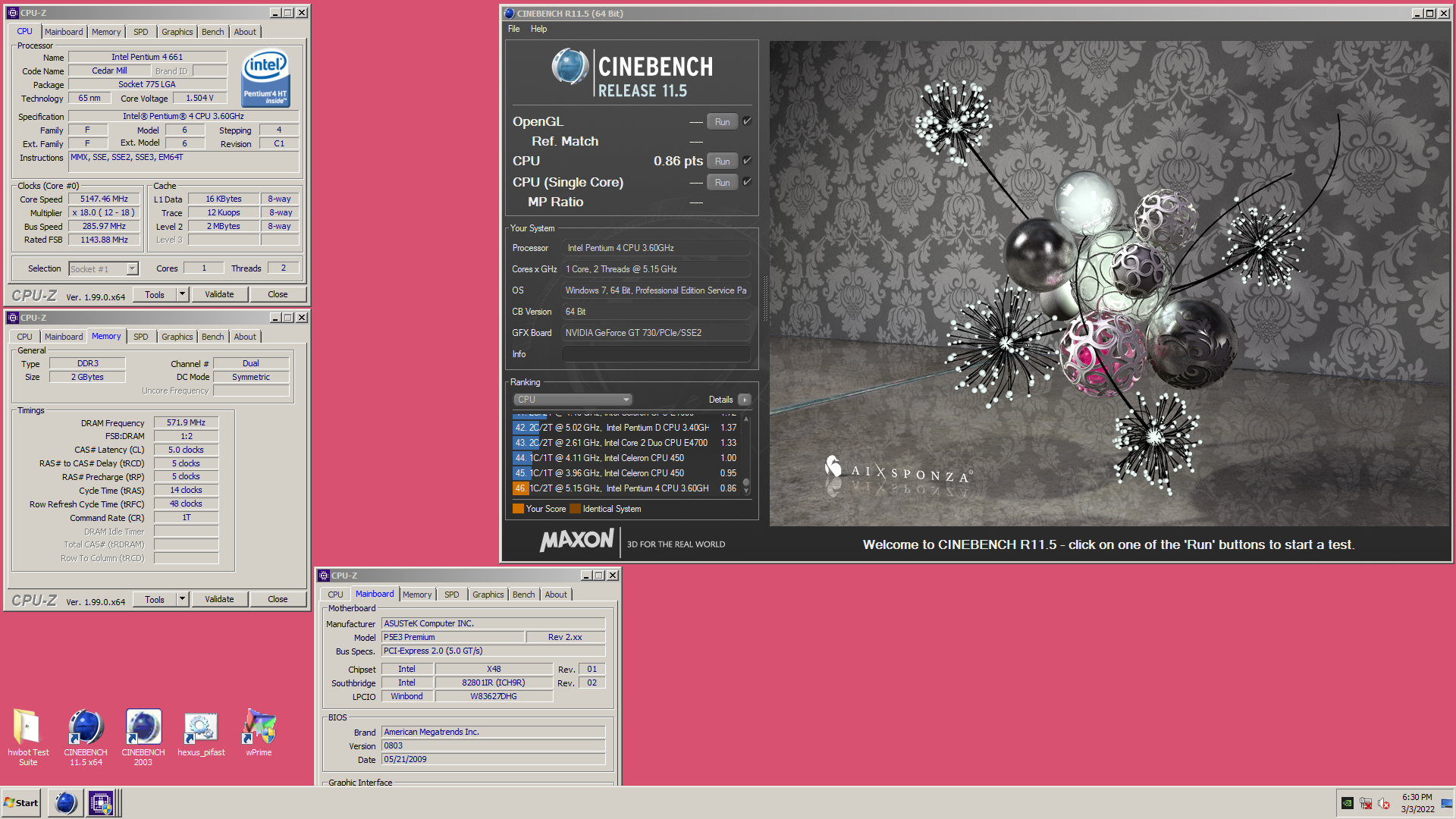This screenshot has width=1456, height=819.
Task: Click the Intel Pentium 4 HT logo
Action: [x=265, y=78]
